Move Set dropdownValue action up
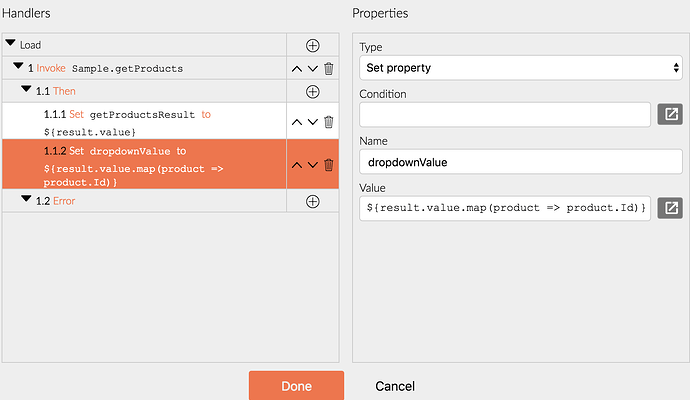This screenshot has width=690, height=400. 296,165
